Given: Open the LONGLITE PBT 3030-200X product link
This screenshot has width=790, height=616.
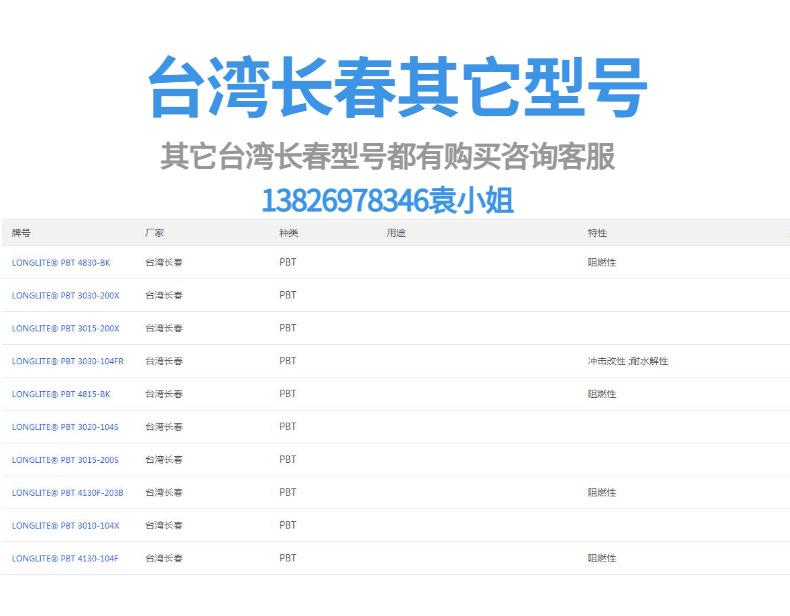Looking at the screenshot, I should (65, 296).
